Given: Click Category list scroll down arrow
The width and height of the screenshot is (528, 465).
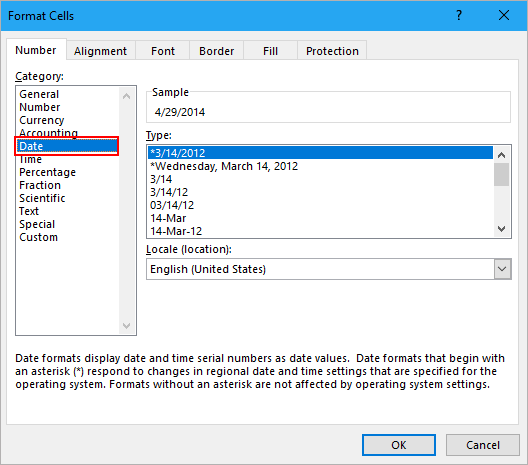Looking at the screenshot, I should click(127, 326).
